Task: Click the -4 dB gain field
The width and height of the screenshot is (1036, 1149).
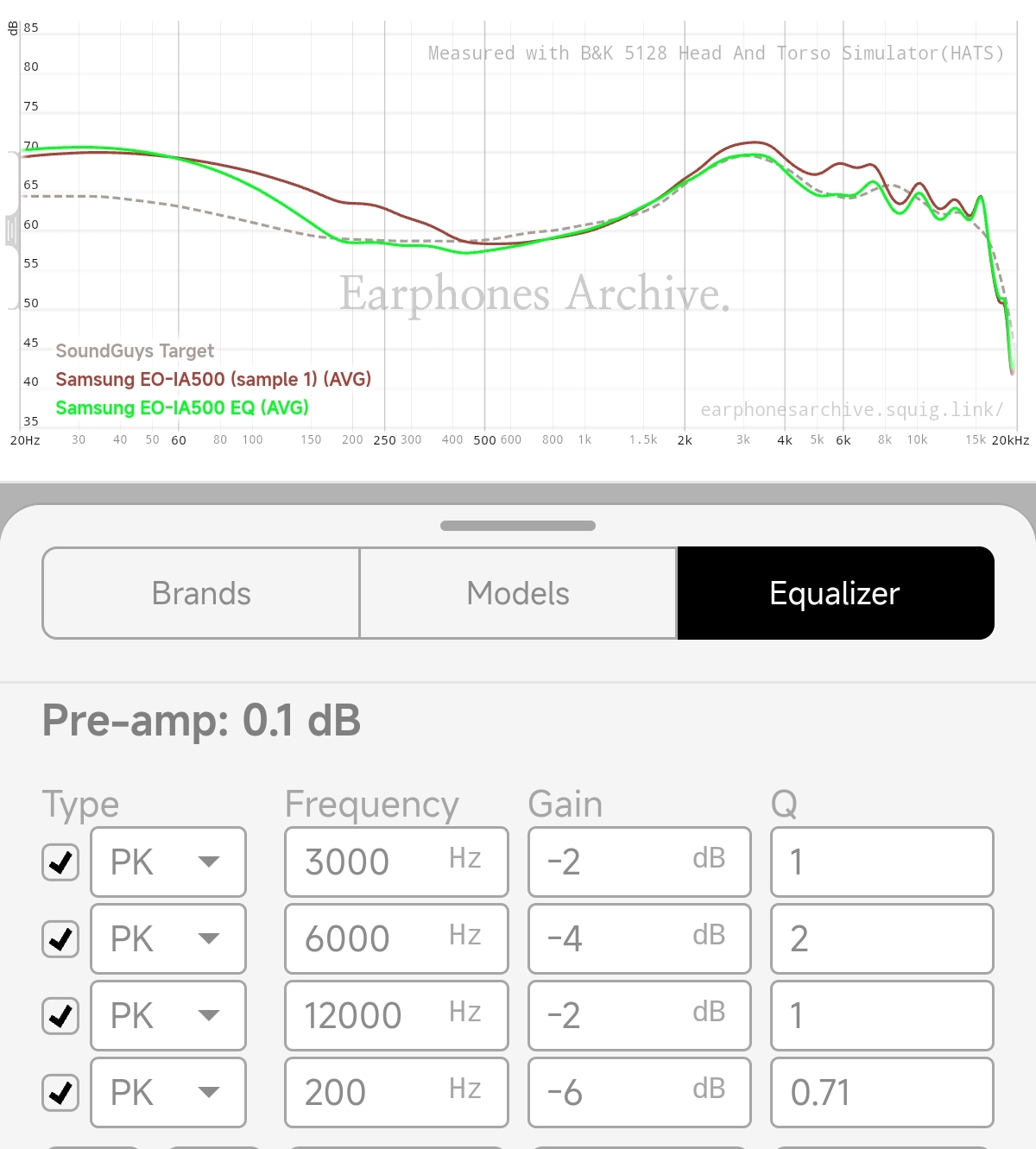Action: click(640, 939)
